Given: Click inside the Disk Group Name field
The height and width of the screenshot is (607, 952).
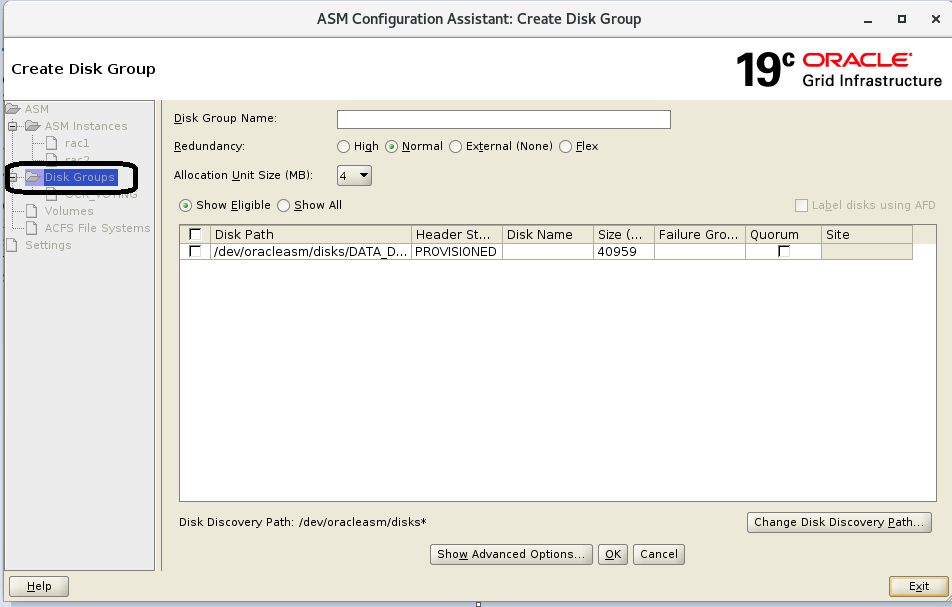Looking at the screenshot, I should [503, 119].
